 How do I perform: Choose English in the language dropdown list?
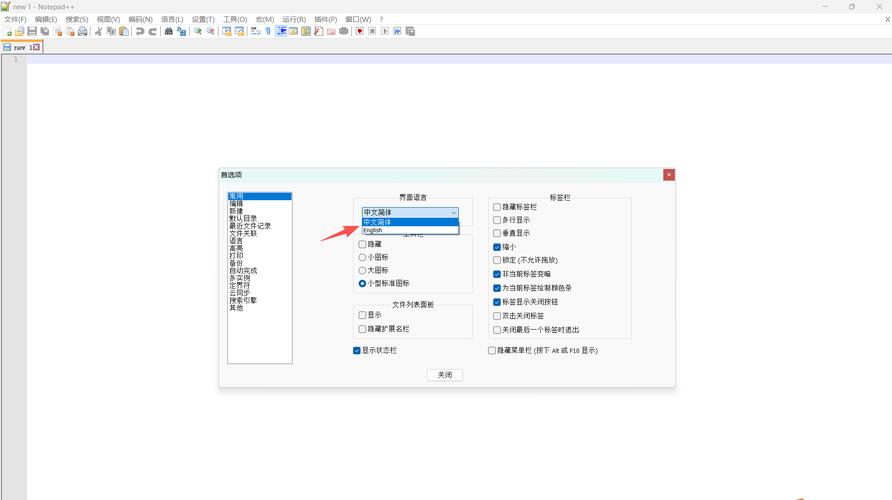coord(410,230)
